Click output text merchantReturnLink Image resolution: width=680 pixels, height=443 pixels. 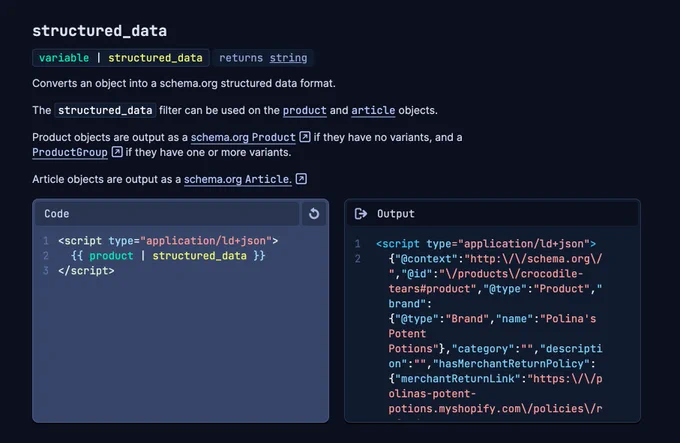point(457,379)
